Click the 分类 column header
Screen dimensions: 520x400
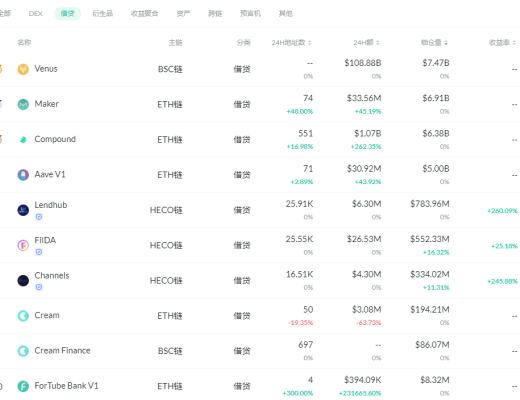point(243,43)
